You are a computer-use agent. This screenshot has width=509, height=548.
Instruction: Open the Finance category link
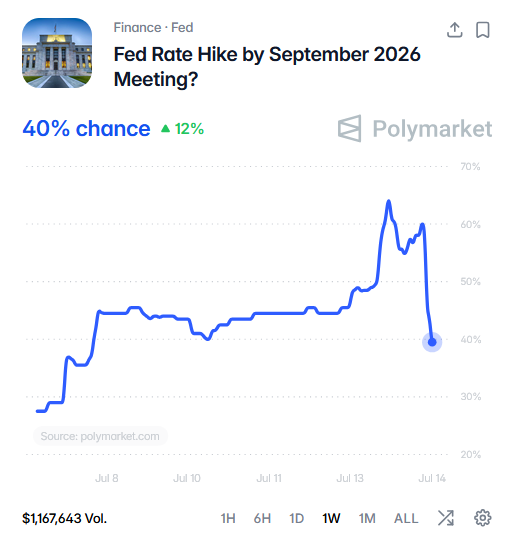[137, 28]
